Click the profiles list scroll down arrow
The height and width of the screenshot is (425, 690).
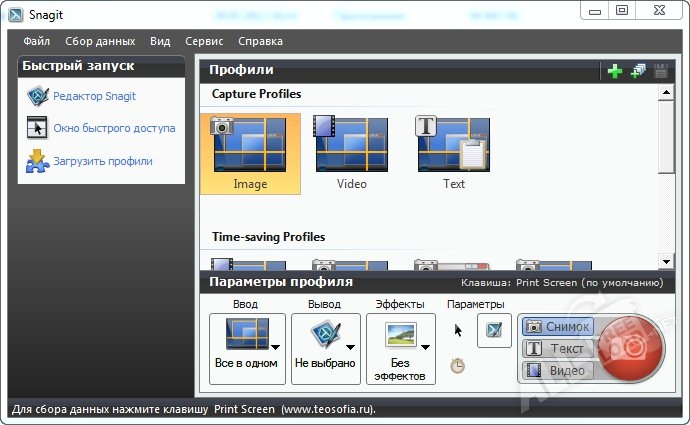[666, 260]
